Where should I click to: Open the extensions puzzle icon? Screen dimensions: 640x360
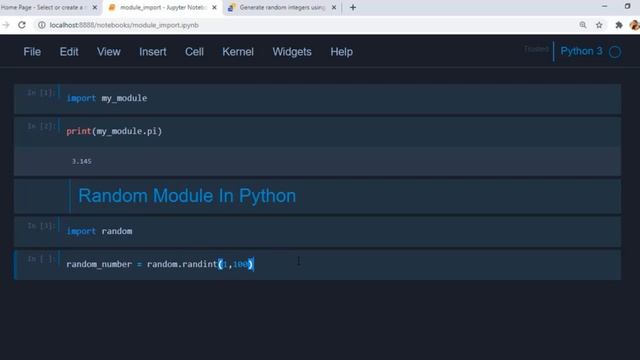(619, 25)
